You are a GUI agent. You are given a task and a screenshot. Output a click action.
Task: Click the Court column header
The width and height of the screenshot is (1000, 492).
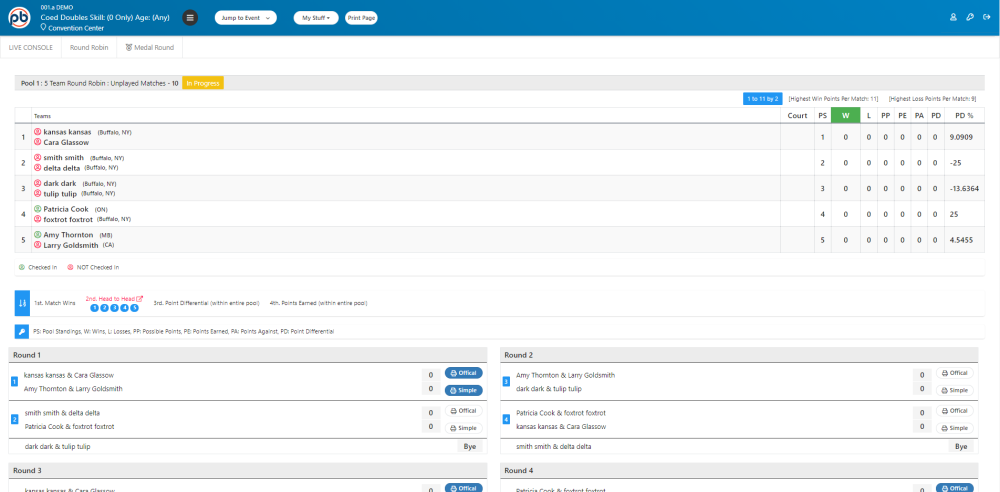click(x=797, y=116)
